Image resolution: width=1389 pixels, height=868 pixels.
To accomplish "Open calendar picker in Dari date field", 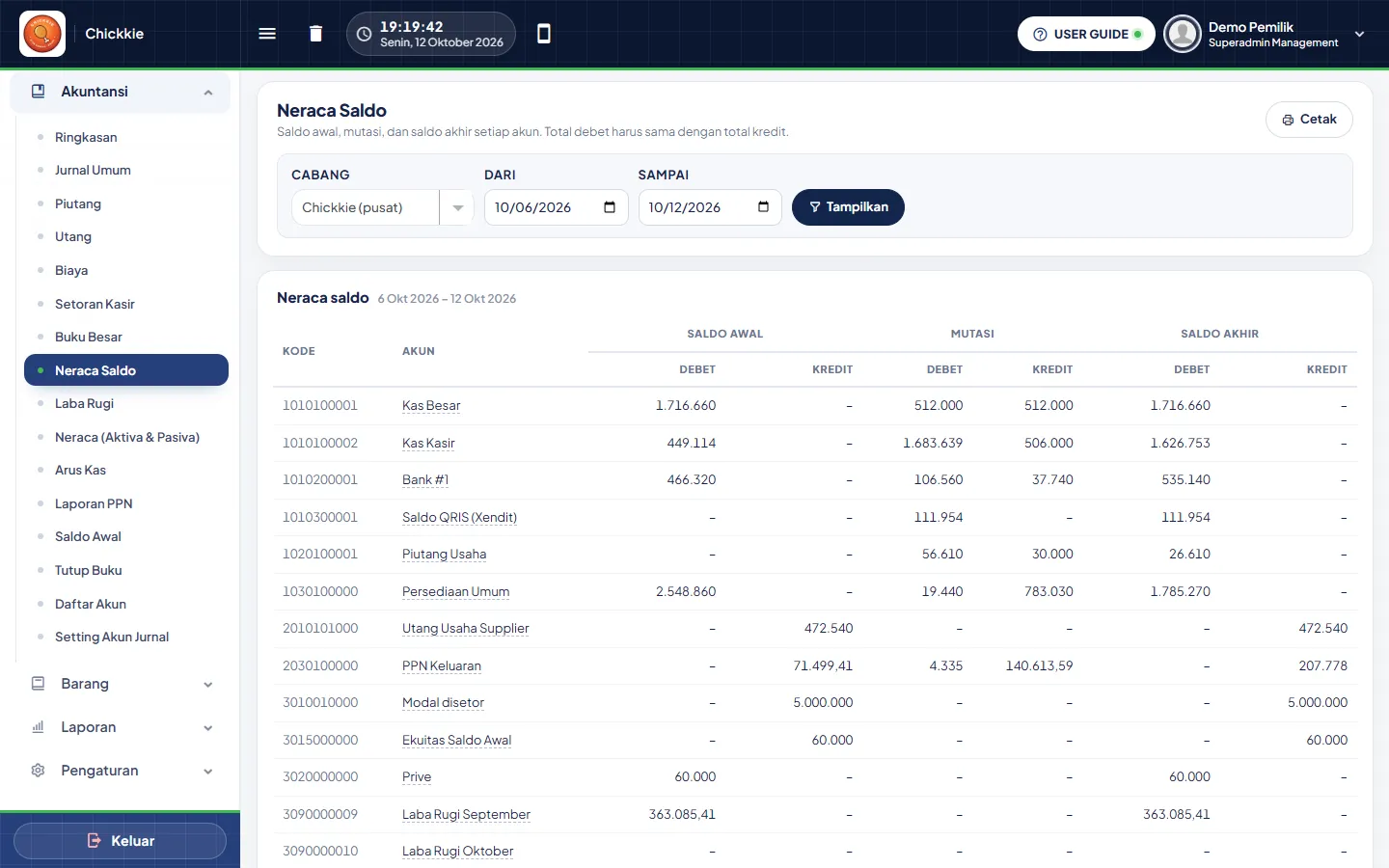I will [x=610, y=207].
